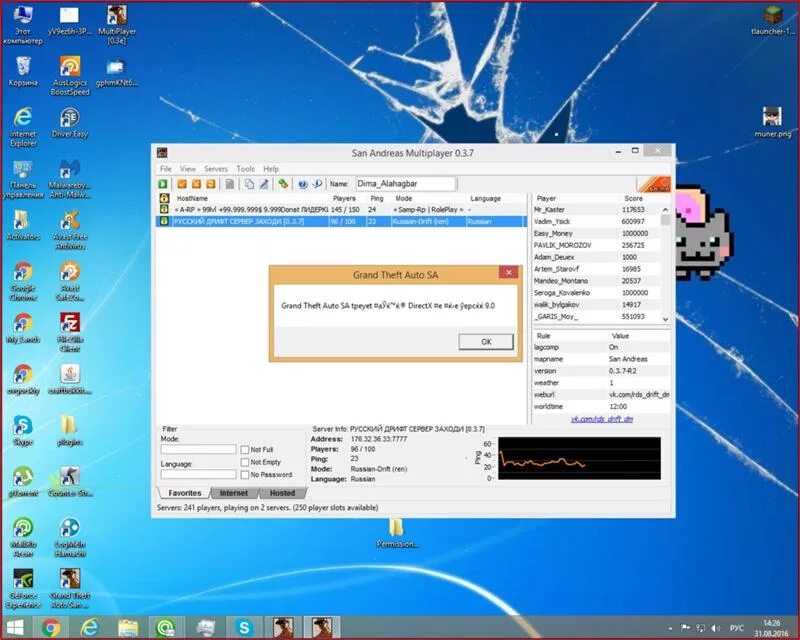
Task: Open the Internet Explorer desktop icon
Action: (x=23, y=127)
